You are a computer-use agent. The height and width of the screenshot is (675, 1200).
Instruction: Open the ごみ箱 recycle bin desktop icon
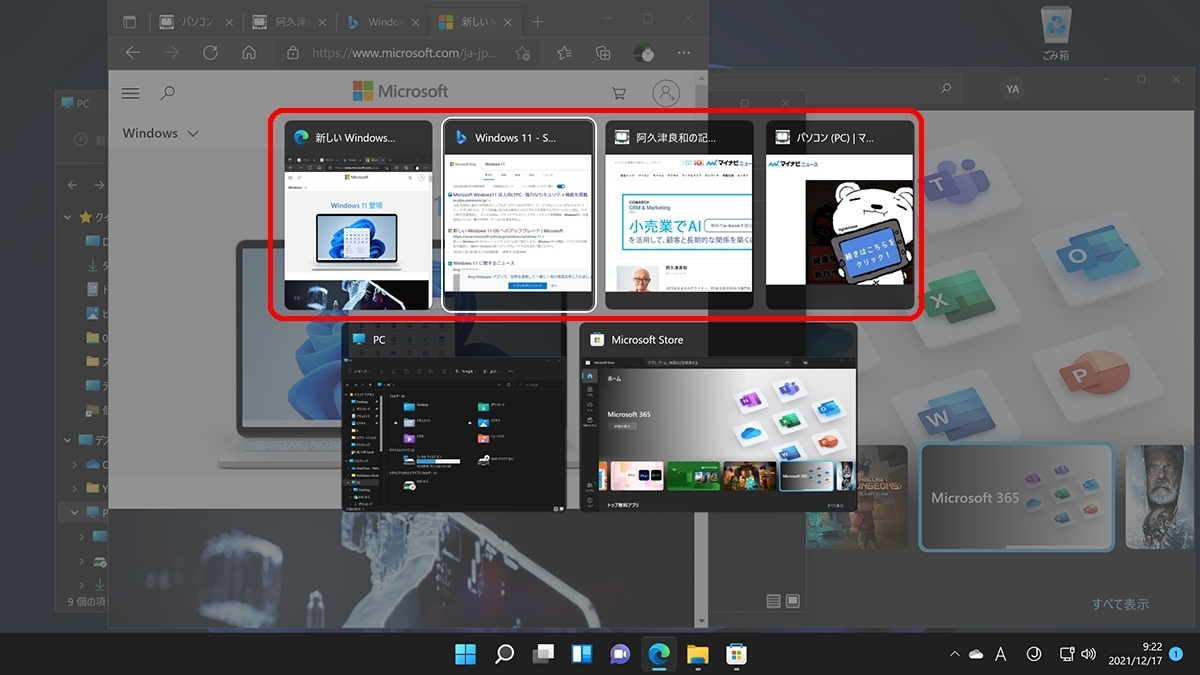click(1056, 33)
